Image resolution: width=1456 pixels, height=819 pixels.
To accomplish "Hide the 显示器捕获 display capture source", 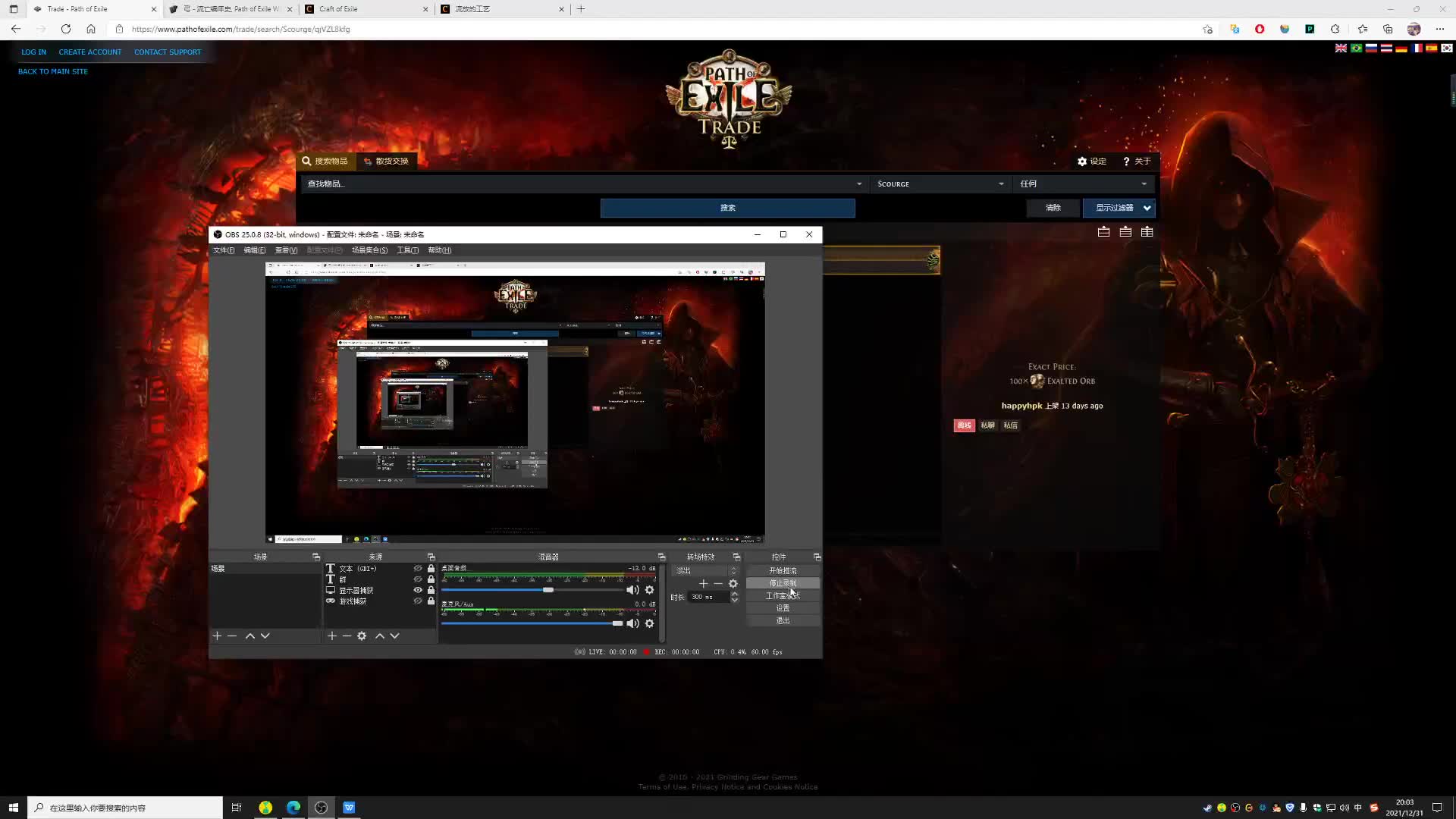I will click(x=417, y=590).
